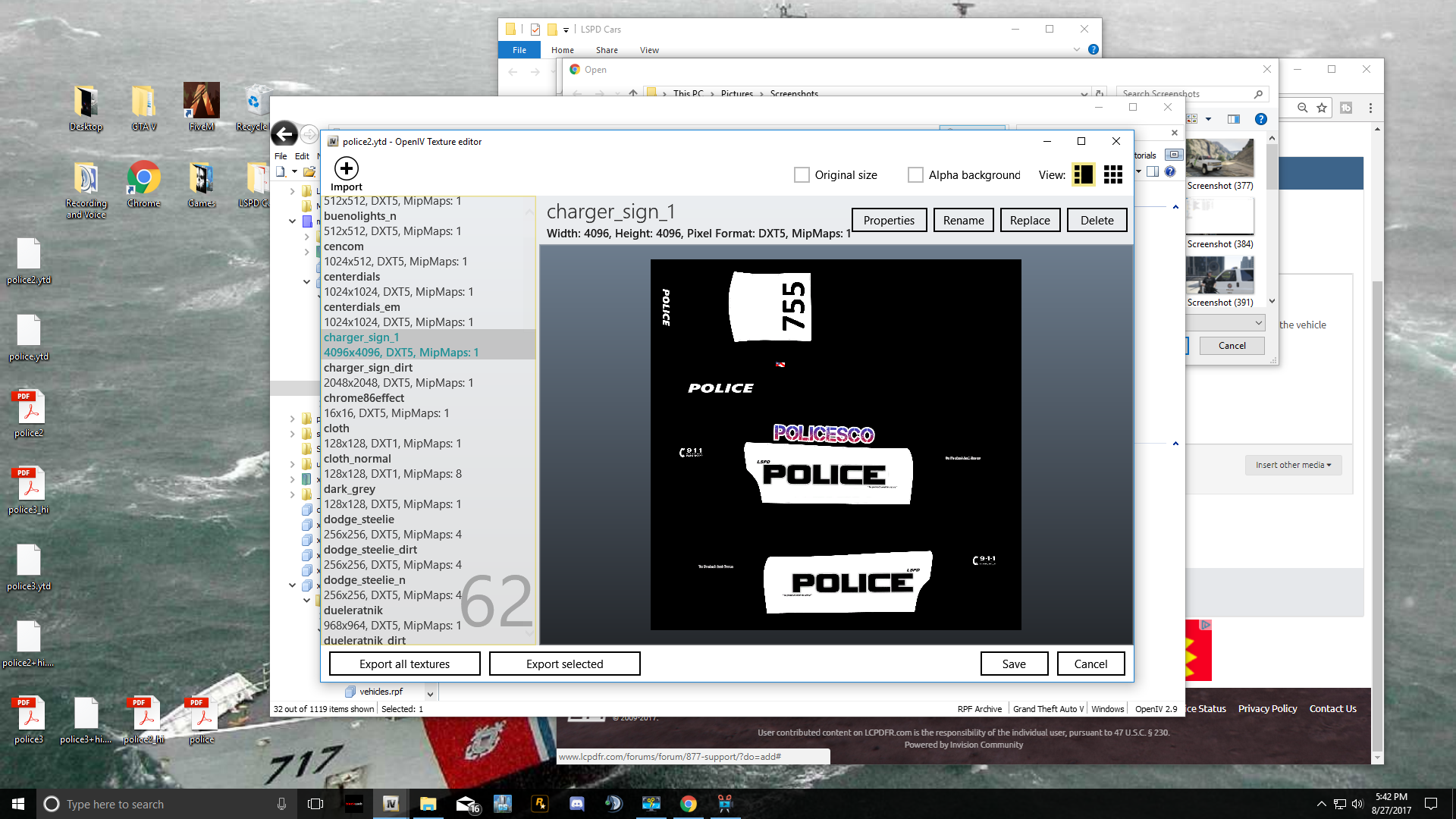1456x819 pixels.
Task: Click the Privacy Policy link
Action: (1267, 708)
